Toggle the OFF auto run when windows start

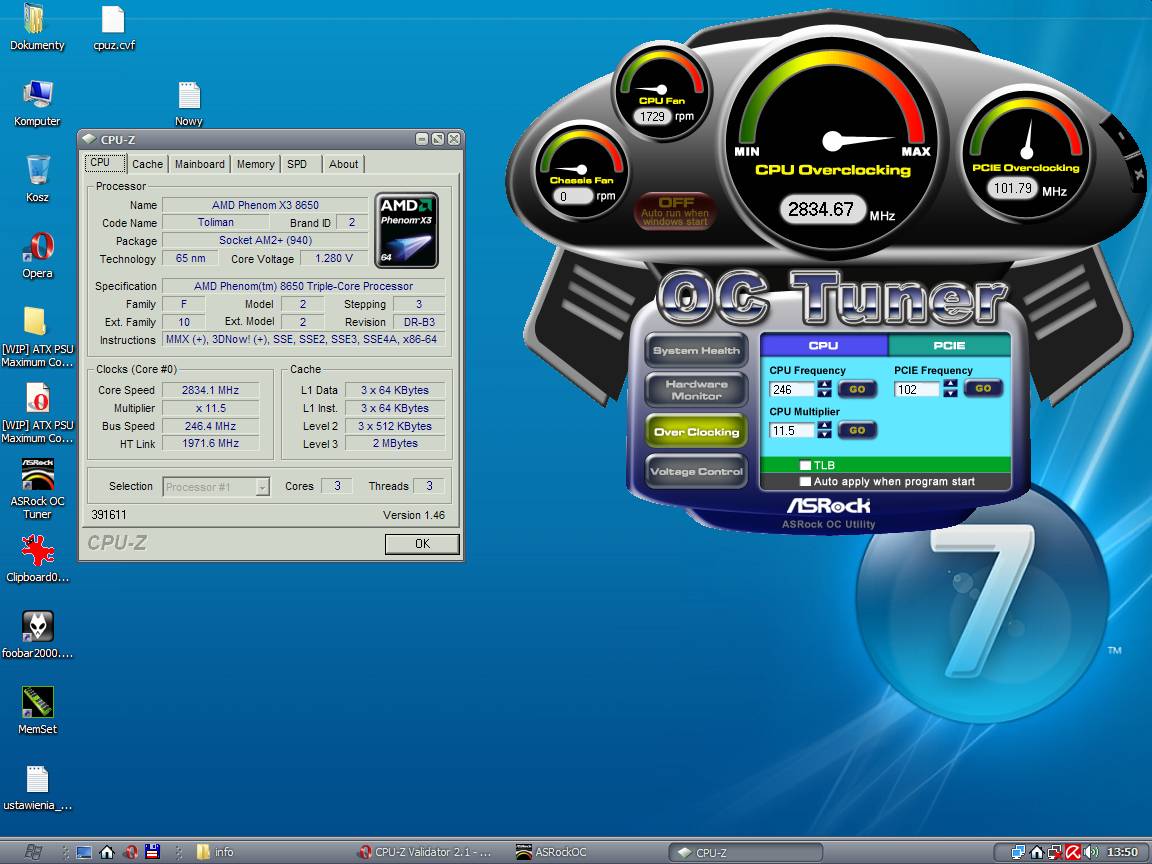pyautogui.click(x=674, y=211)
